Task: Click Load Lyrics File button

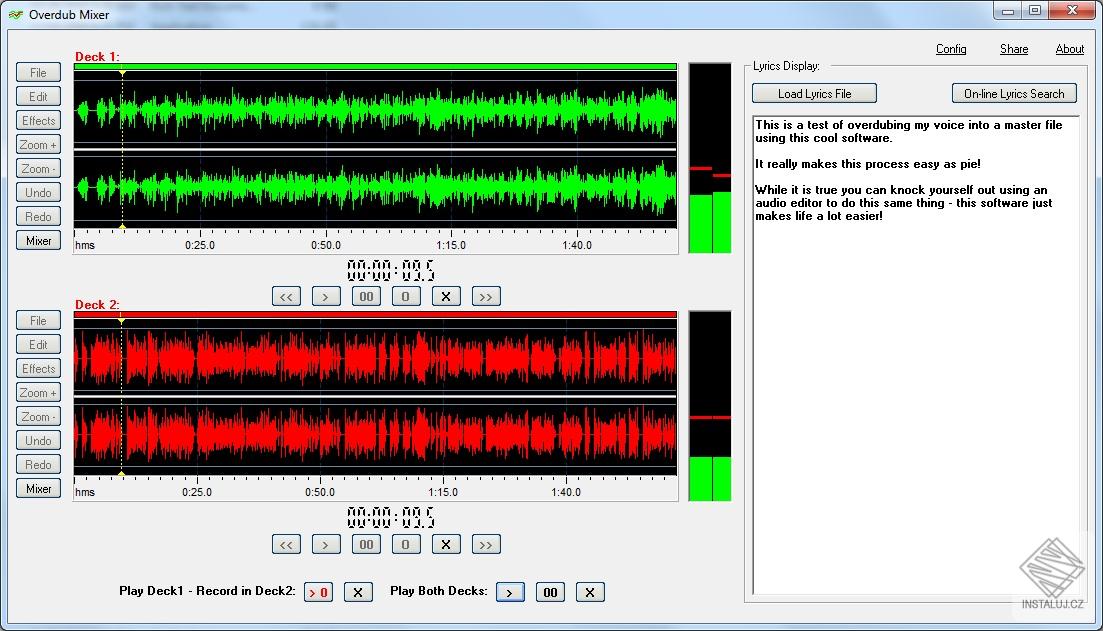Action: (814, 93)
